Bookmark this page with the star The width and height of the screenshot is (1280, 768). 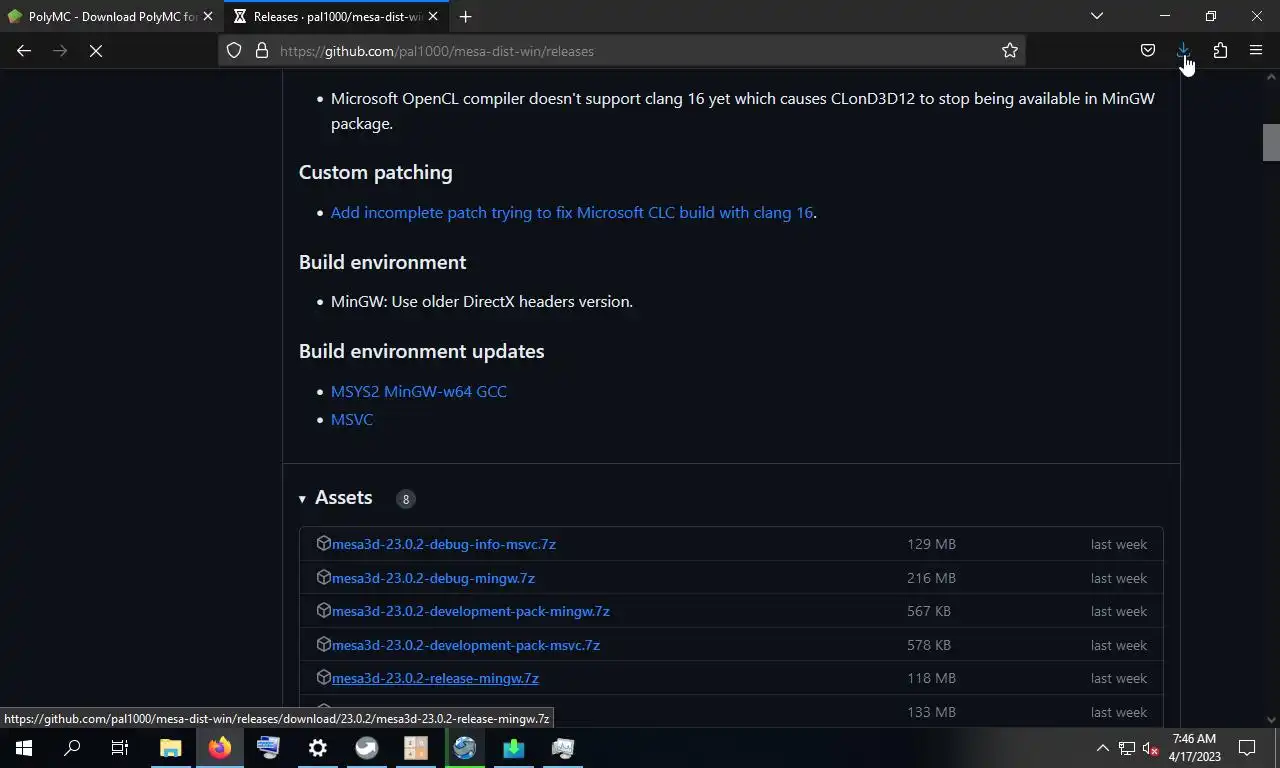tap(1010, 51)
